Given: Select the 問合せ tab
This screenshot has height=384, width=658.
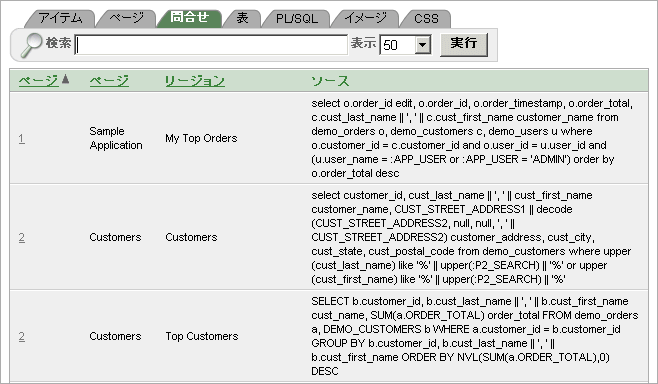Looking at the screenshot, I should pyautogui.click(x=190, y=18).
